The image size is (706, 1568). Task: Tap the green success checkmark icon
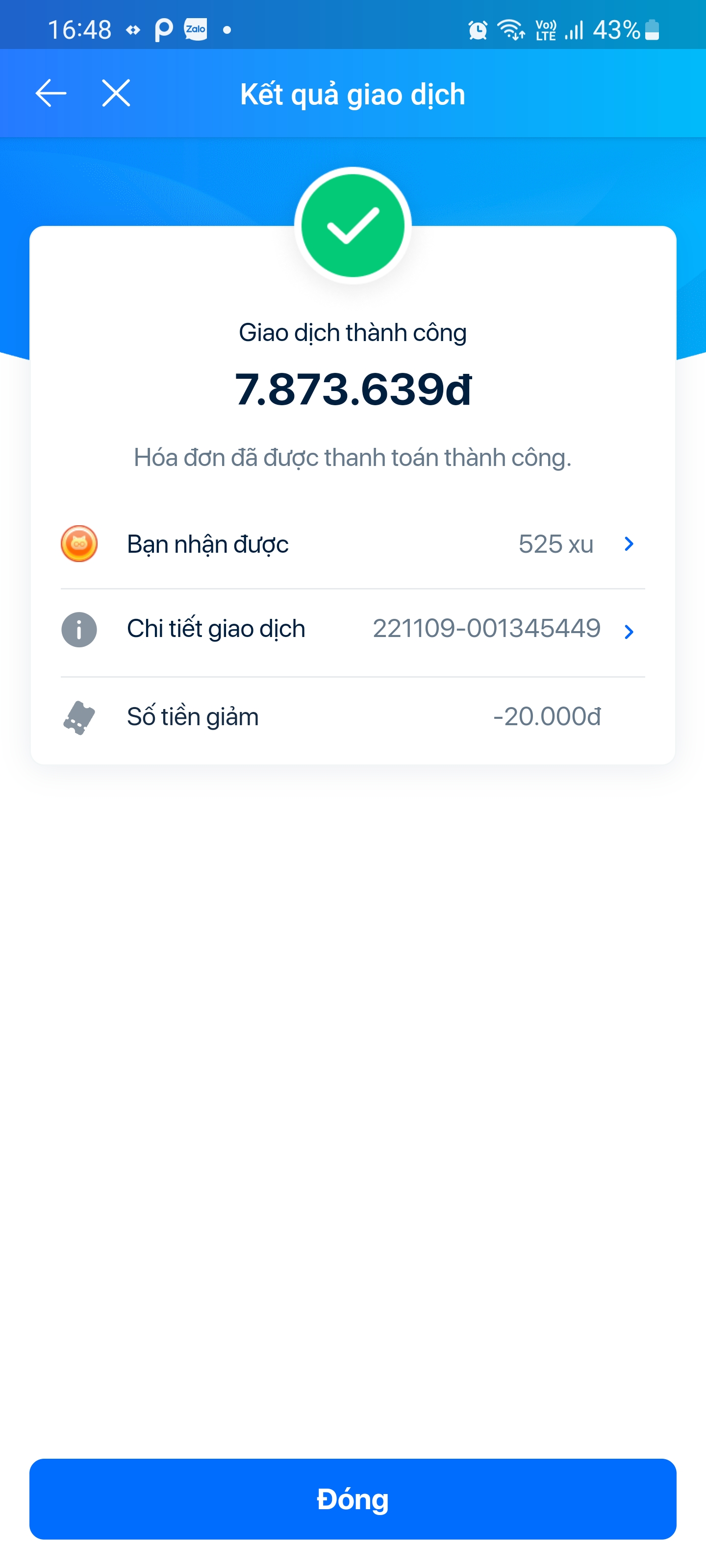353,225
